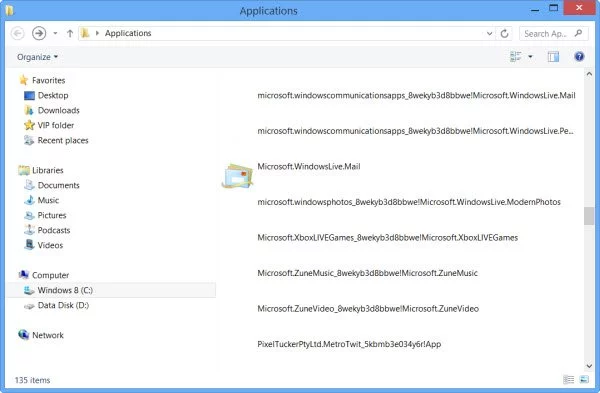The width and height of the screenshot is (600, 393).
Task: Open the Help question mark icon
Action: click(x=579, y=57)
